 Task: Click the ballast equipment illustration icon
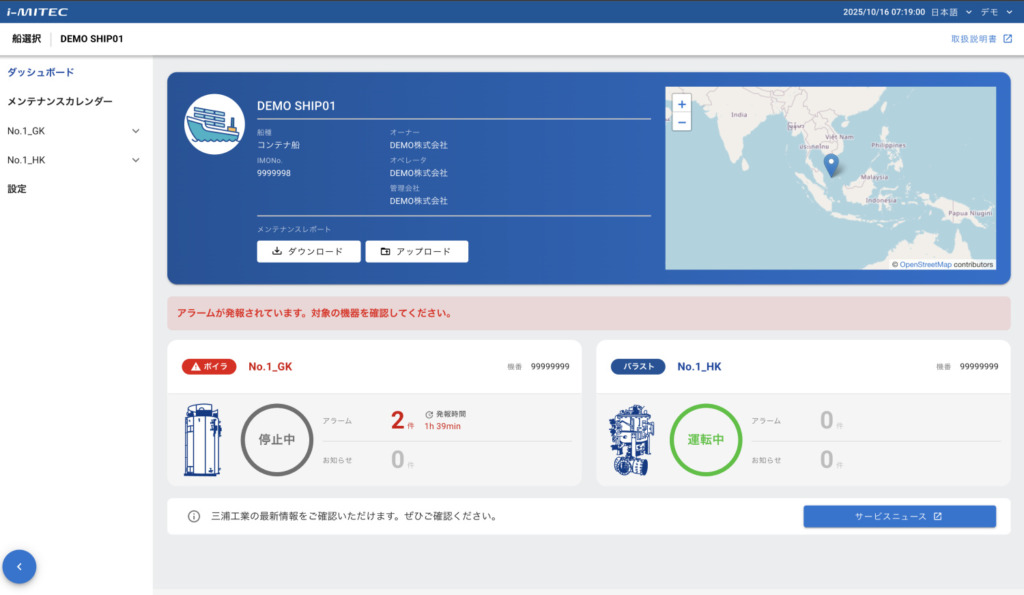[630, 440]
